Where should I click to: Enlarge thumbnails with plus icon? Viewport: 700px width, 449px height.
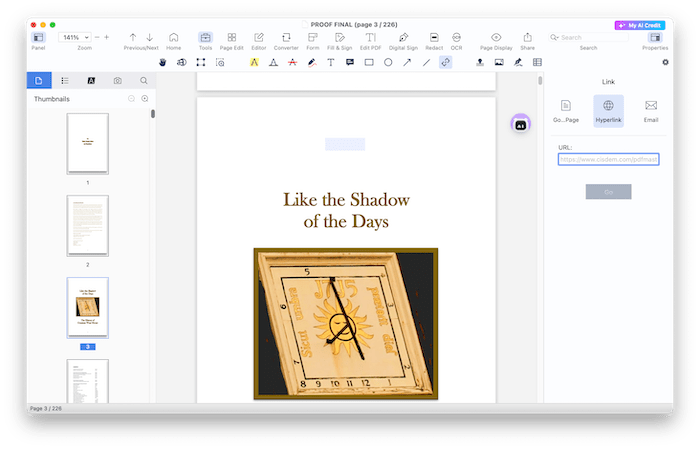tap(145, 99)
